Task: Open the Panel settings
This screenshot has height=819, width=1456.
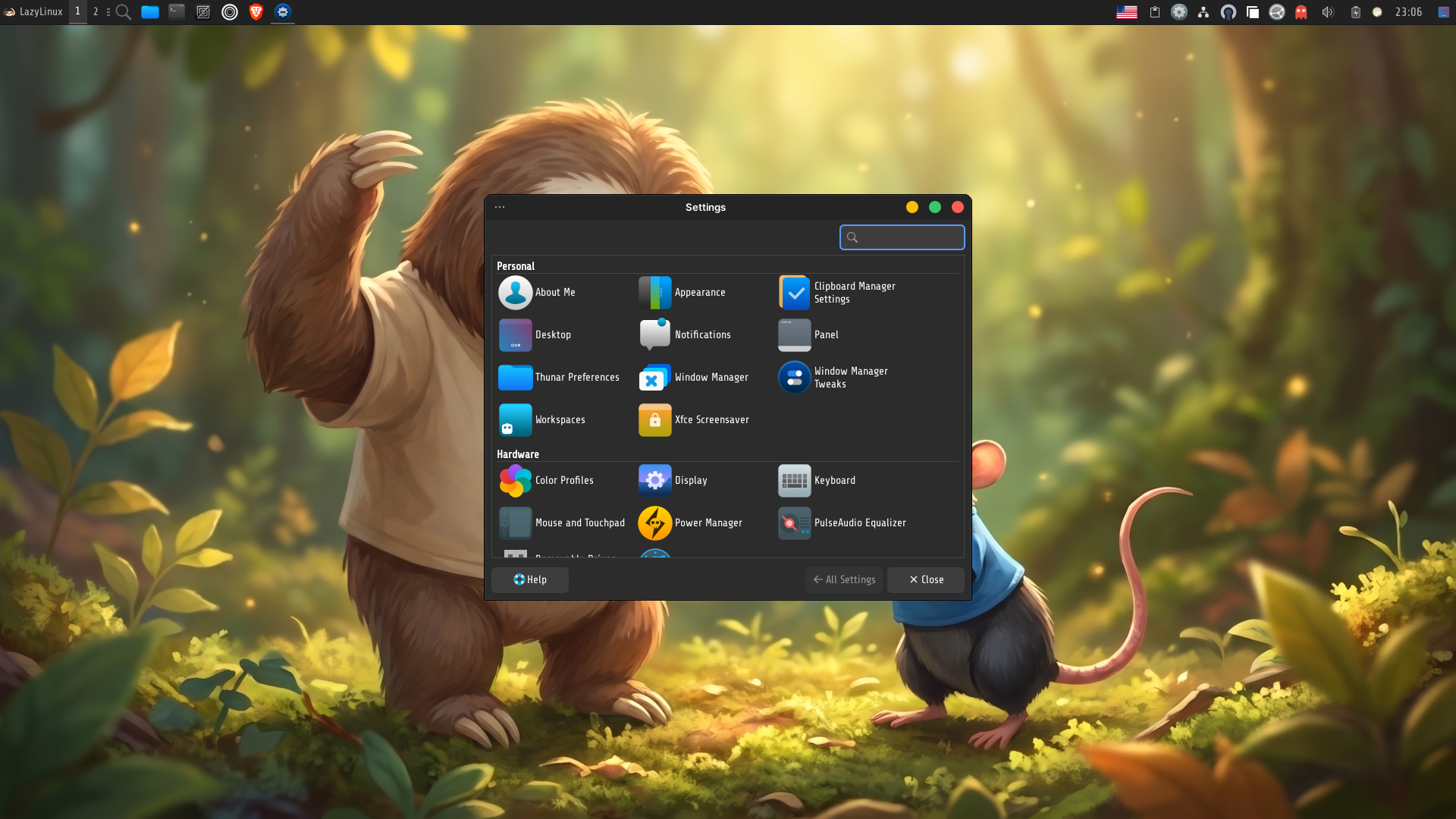Action: pos(808,335)
